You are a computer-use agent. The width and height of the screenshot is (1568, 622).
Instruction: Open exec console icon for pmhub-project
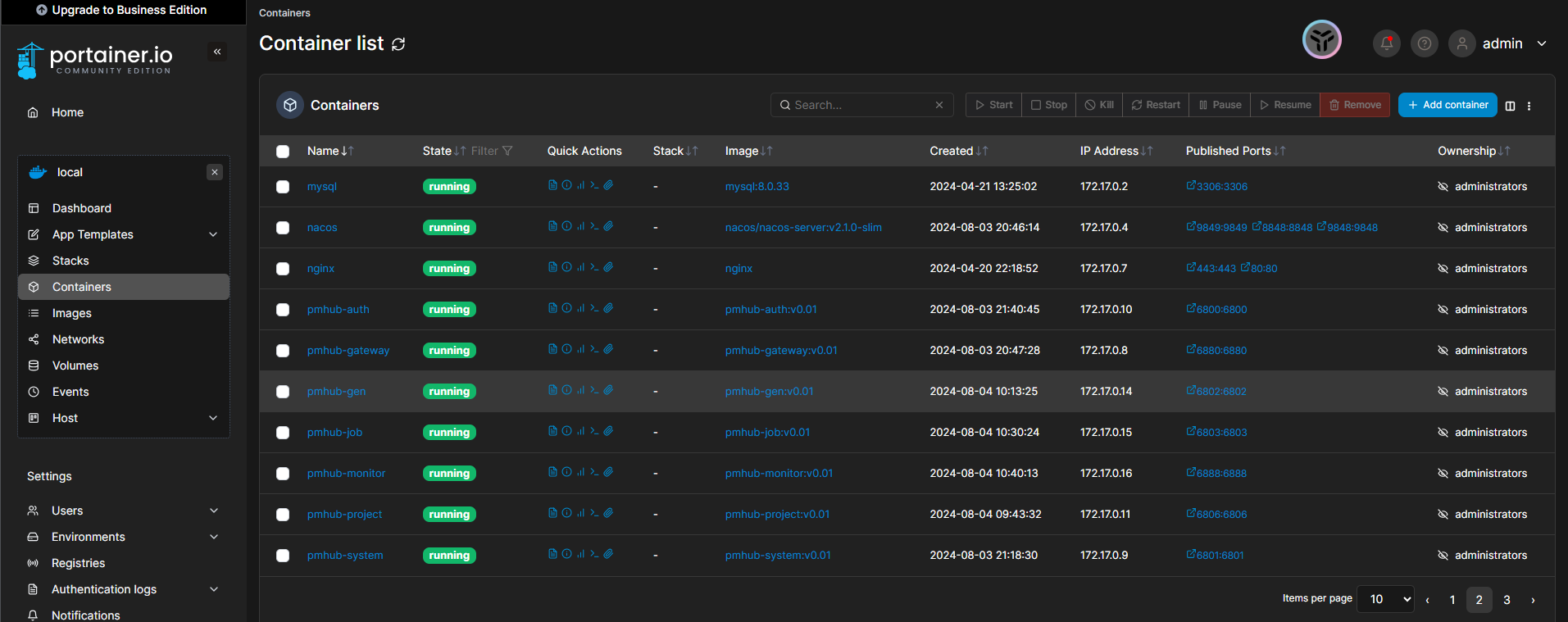[x=594, y=513]
